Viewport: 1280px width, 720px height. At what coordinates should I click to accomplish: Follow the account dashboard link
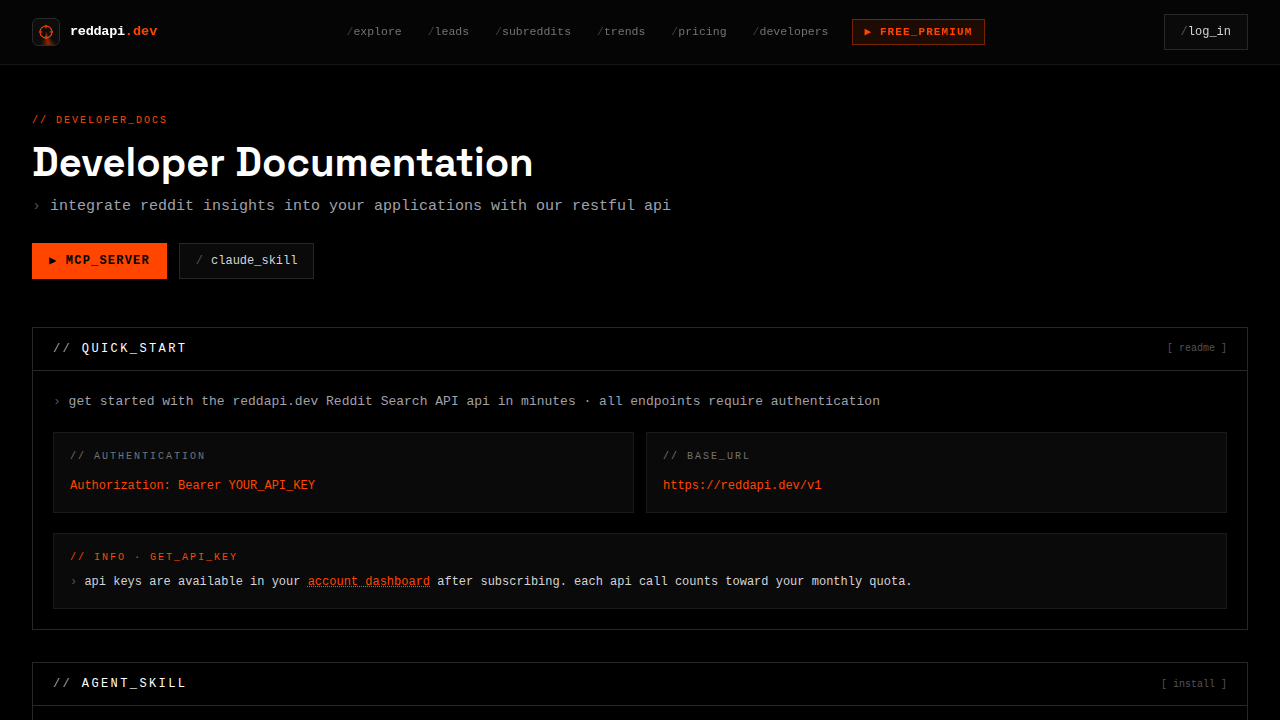(x=369, y=581)
